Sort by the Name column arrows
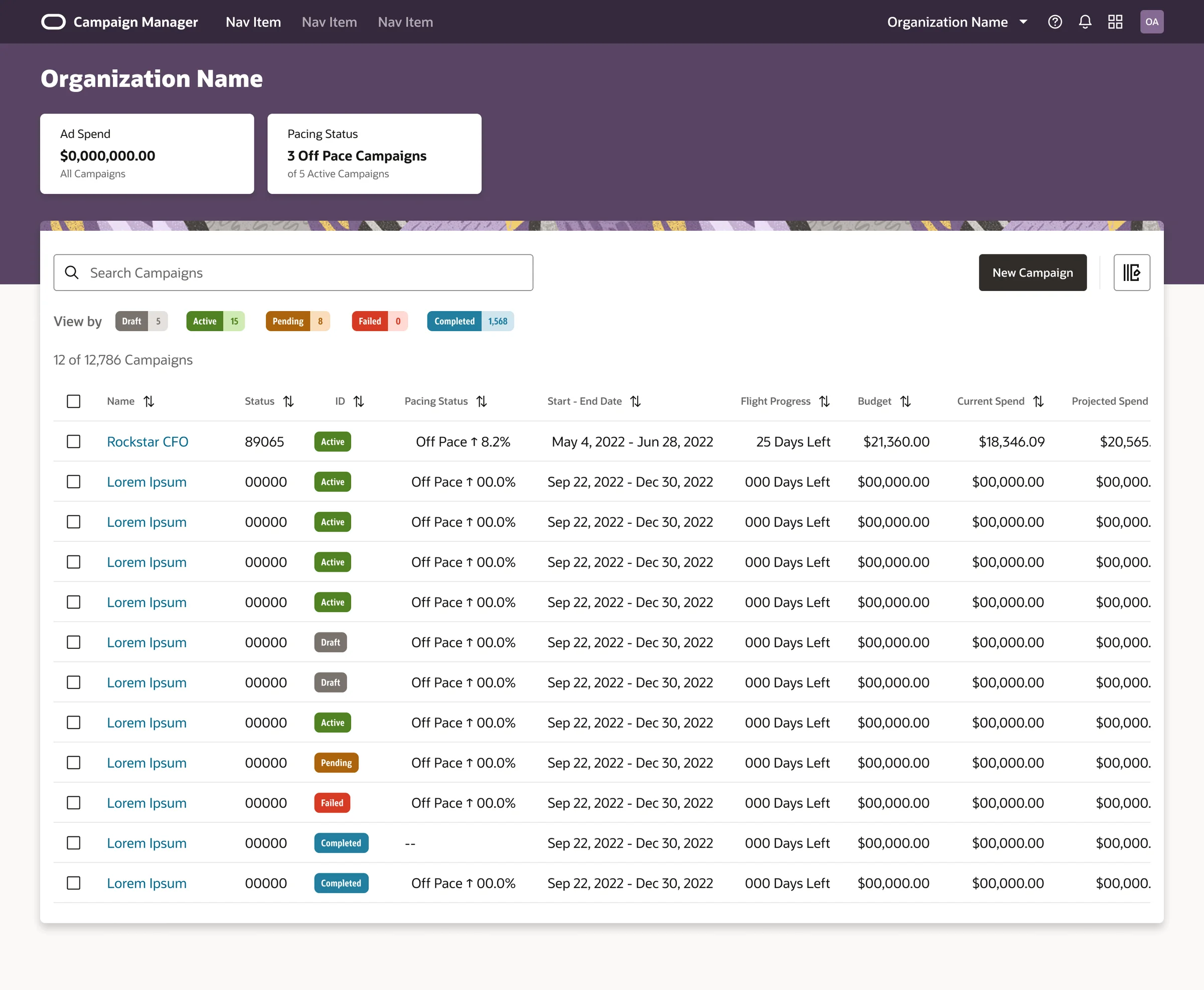The height and width of the screenshot is (990, 1204). (149, 401)
